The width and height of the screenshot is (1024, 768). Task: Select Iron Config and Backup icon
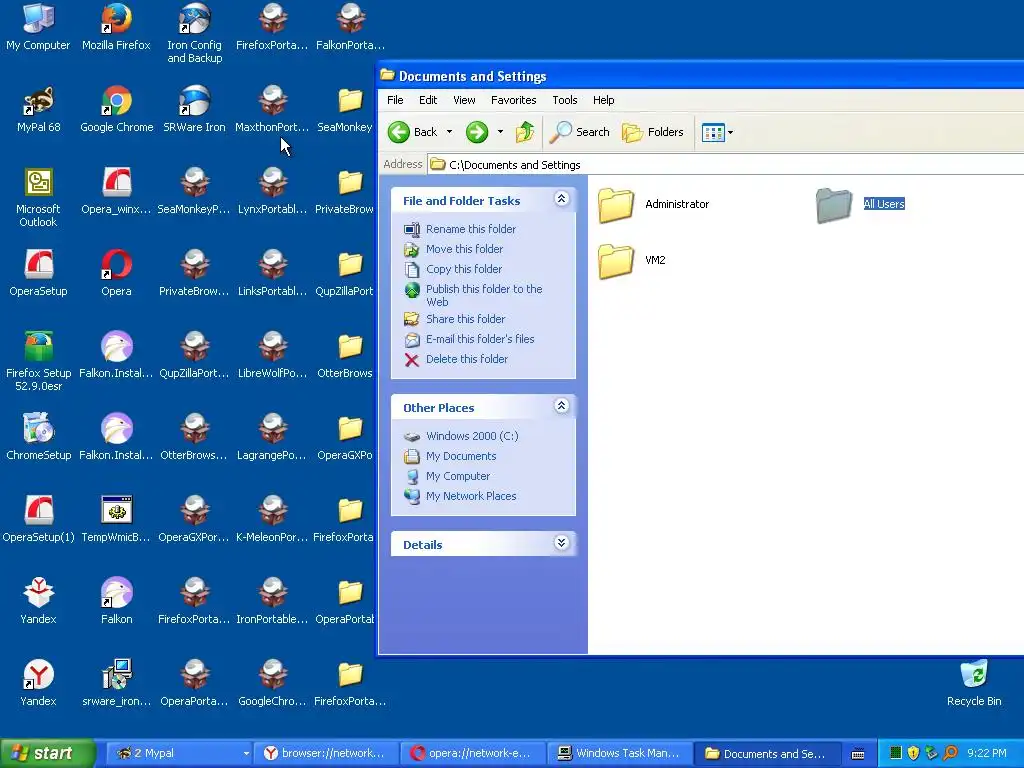point(195,33)
